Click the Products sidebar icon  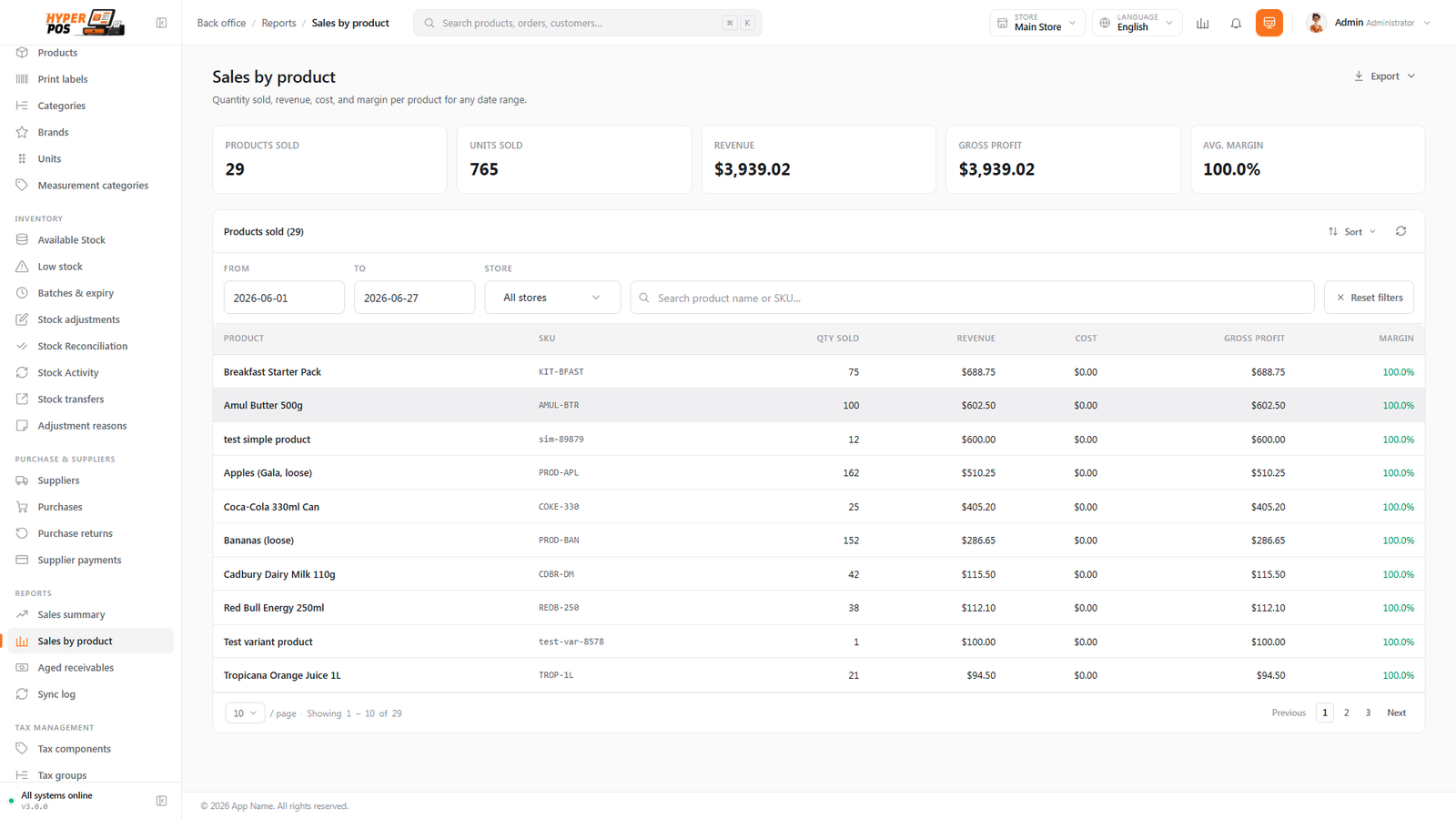tap(22, 53)
